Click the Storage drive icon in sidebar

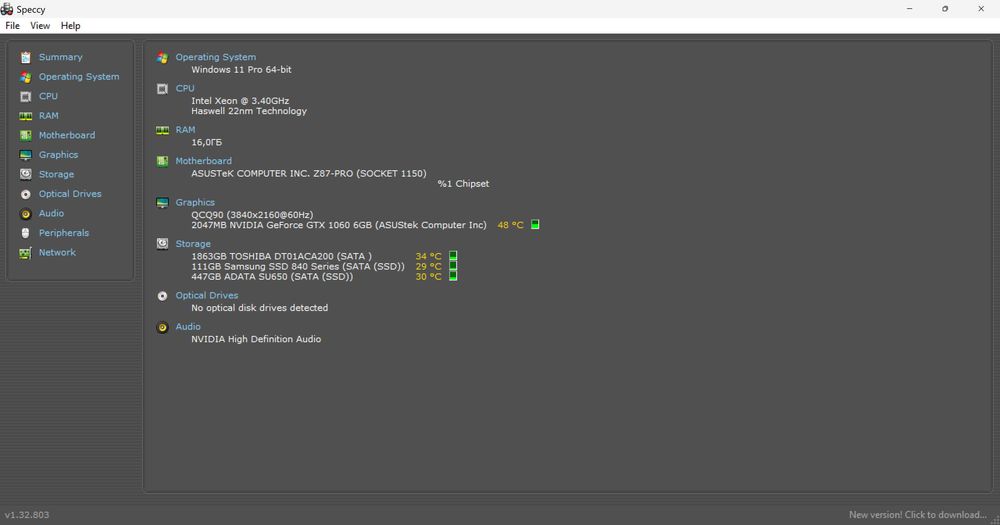(26, 174)
